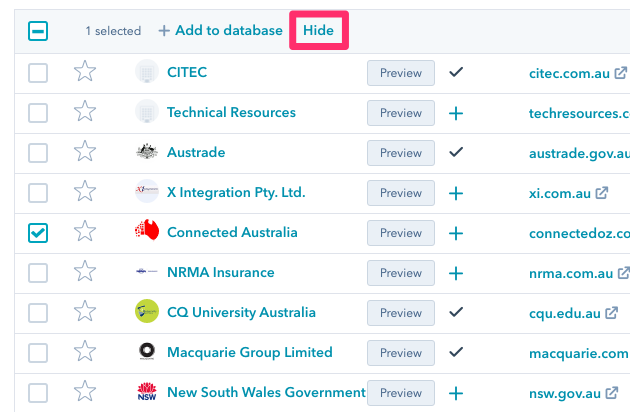The image size is (630, 412).
Task: Click the Technical Resources company logo
Action: [147, 112]
